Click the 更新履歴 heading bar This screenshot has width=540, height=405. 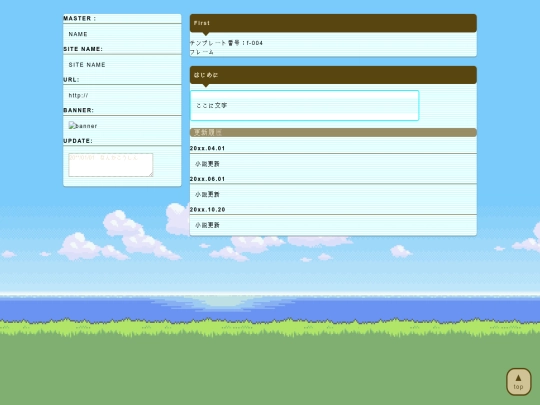coord(333,132)
